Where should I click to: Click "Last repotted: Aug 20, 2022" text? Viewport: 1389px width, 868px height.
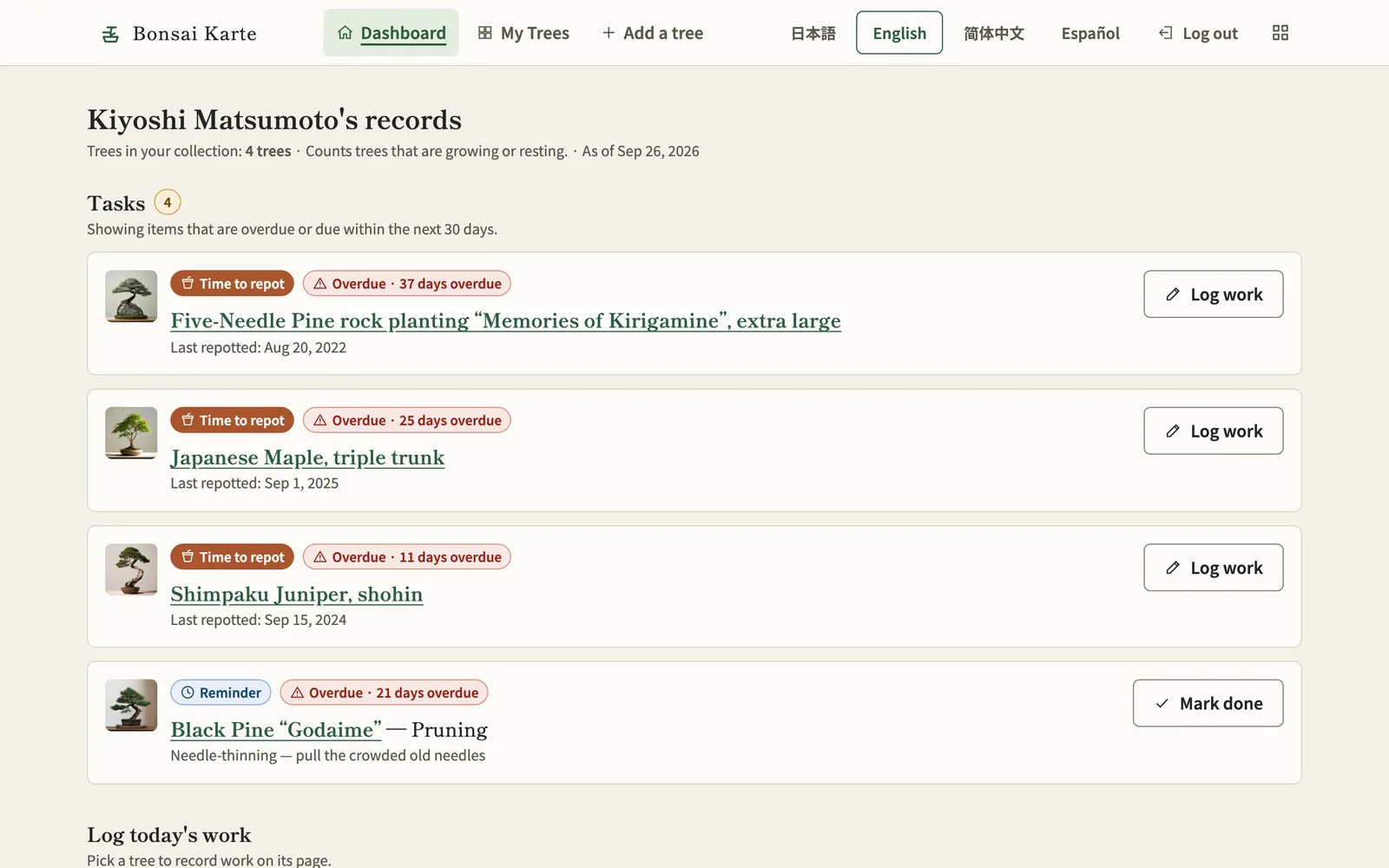[258, 347]
